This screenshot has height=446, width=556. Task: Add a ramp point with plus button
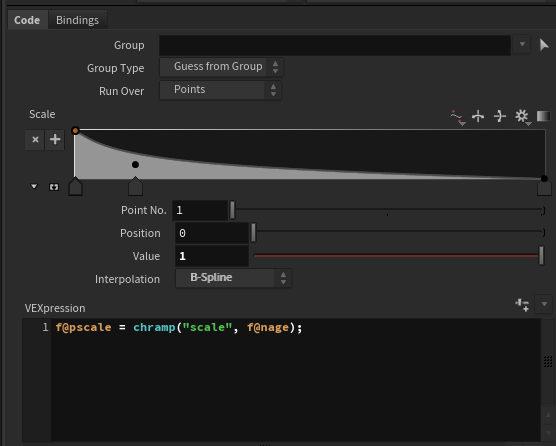click(55, 139)
